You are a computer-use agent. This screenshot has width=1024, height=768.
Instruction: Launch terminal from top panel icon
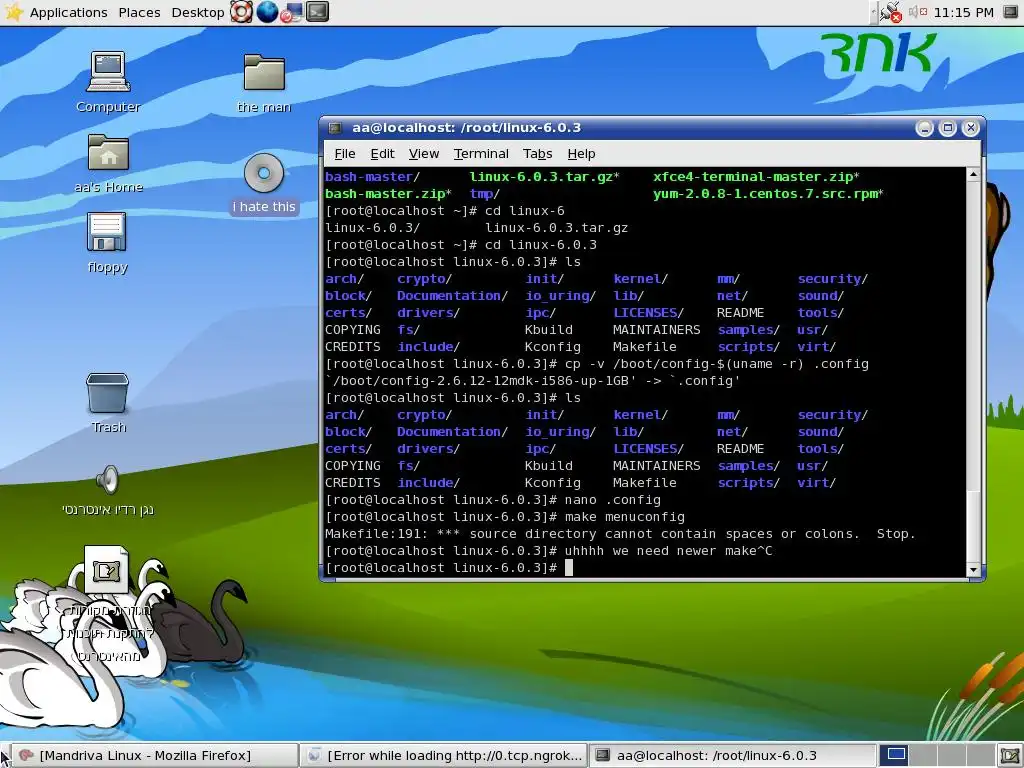tap(317, 12)
